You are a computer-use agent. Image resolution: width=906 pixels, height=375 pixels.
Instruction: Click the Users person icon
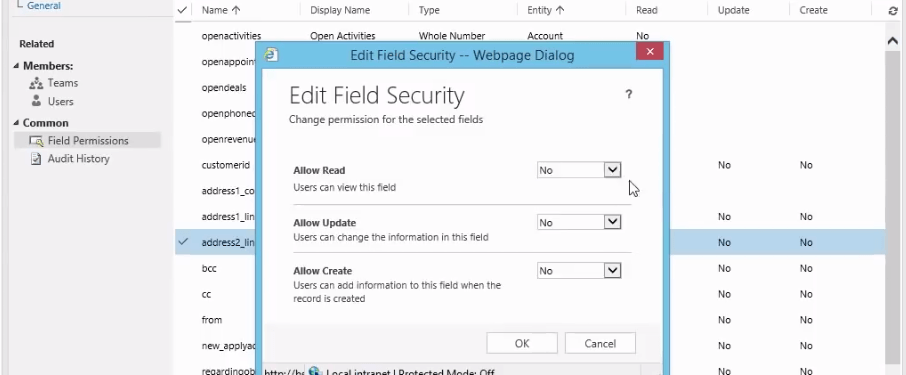[x=36, y=101]
